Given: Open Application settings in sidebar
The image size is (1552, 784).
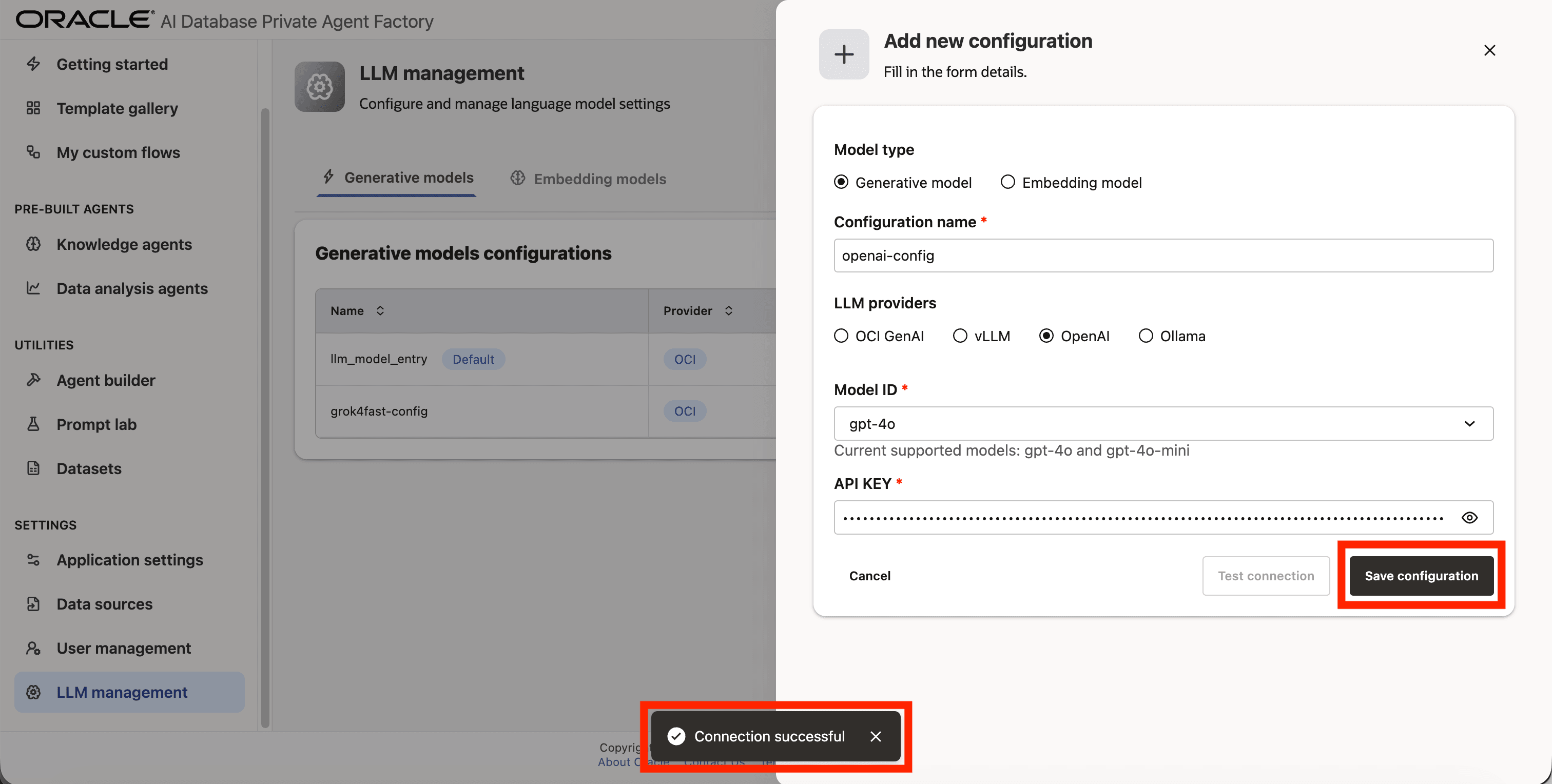Looking at the screenshot, I should [x=129, y=559].
